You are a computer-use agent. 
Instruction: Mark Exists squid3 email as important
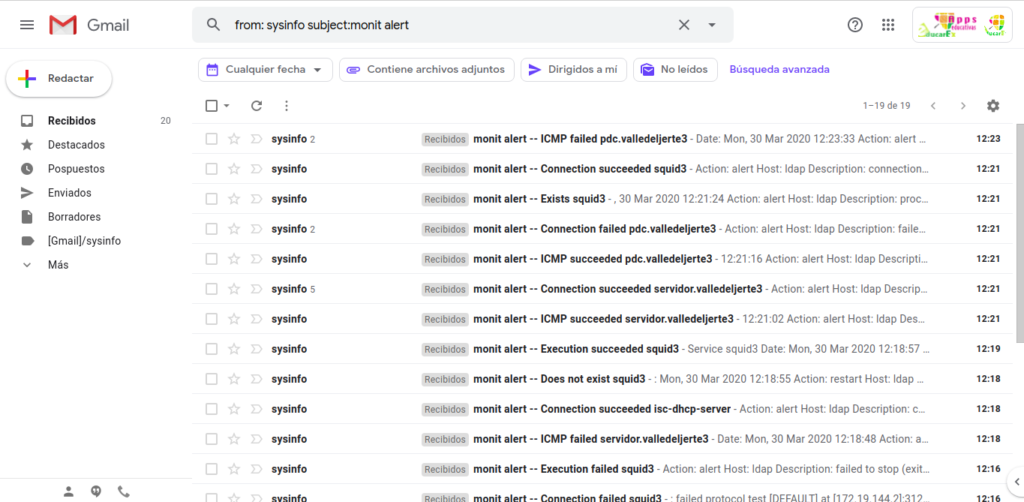(256, 199)
